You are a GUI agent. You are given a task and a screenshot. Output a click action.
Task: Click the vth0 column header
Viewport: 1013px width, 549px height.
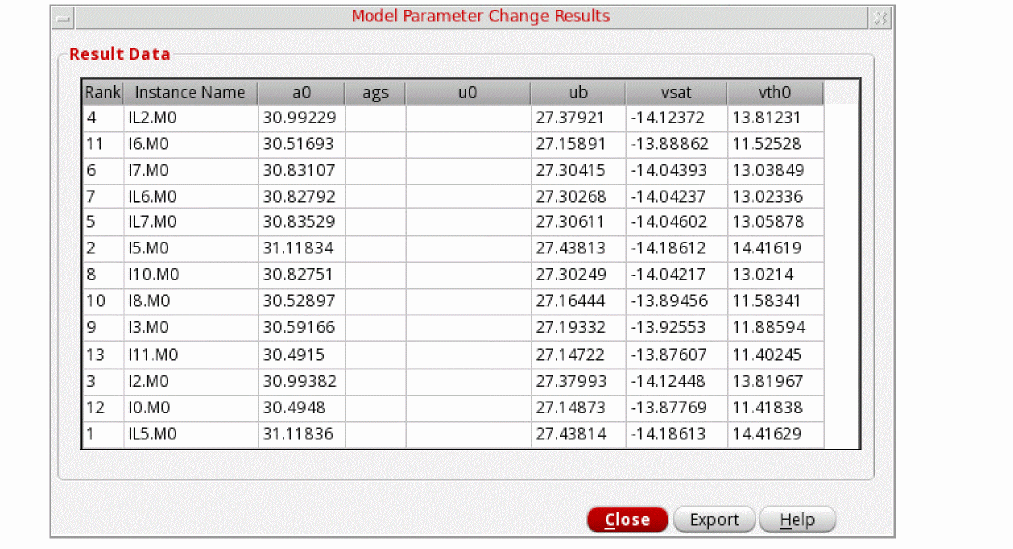(775, 92)
